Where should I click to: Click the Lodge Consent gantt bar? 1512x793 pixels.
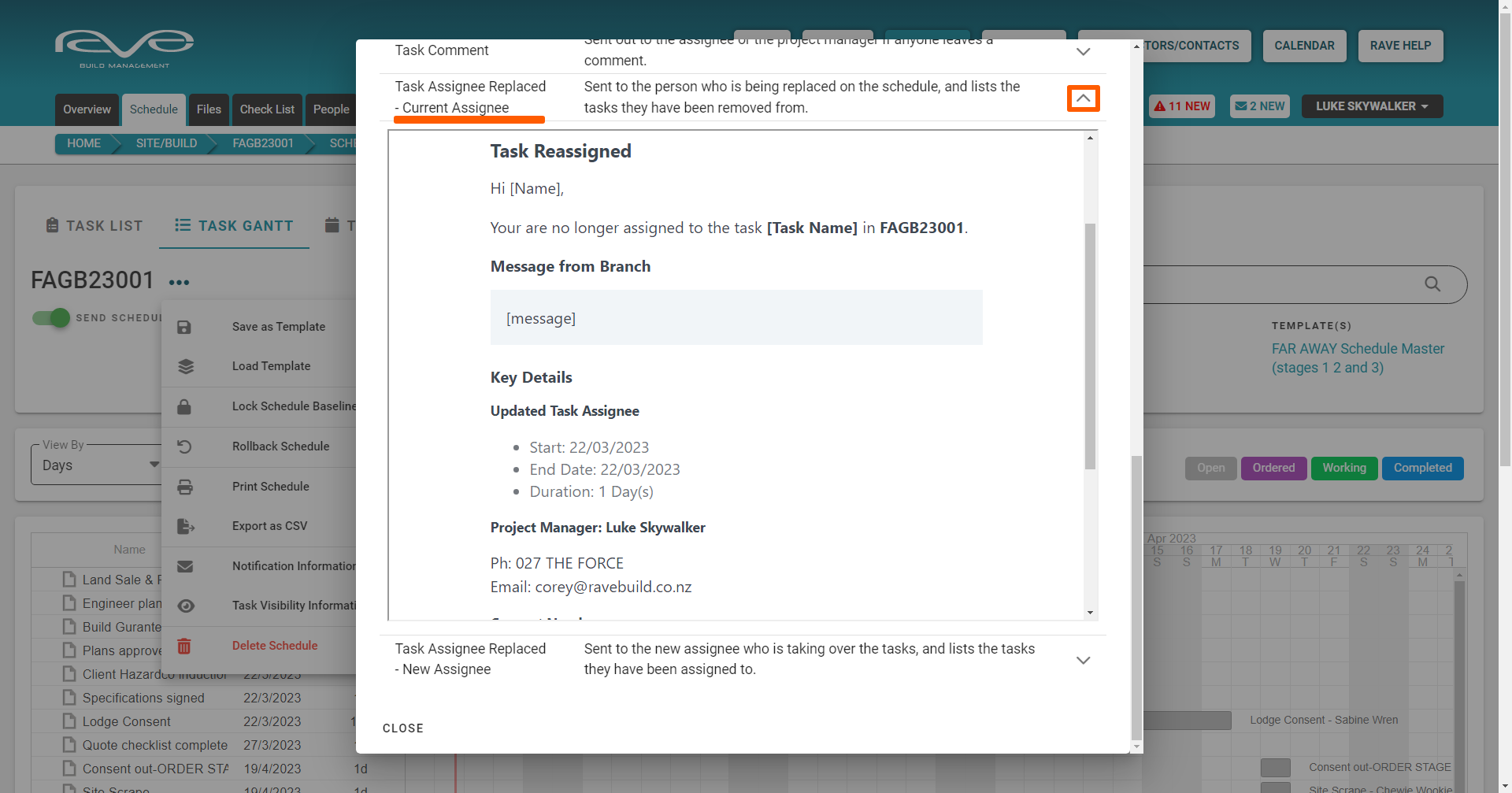[1188, 721]
